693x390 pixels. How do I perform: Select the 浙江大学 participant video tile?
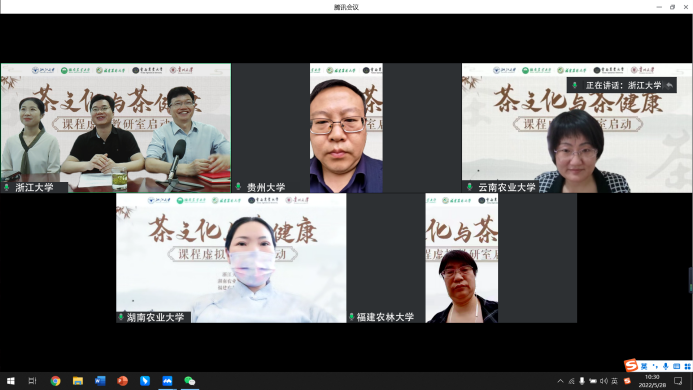click(x=116, y=128)
